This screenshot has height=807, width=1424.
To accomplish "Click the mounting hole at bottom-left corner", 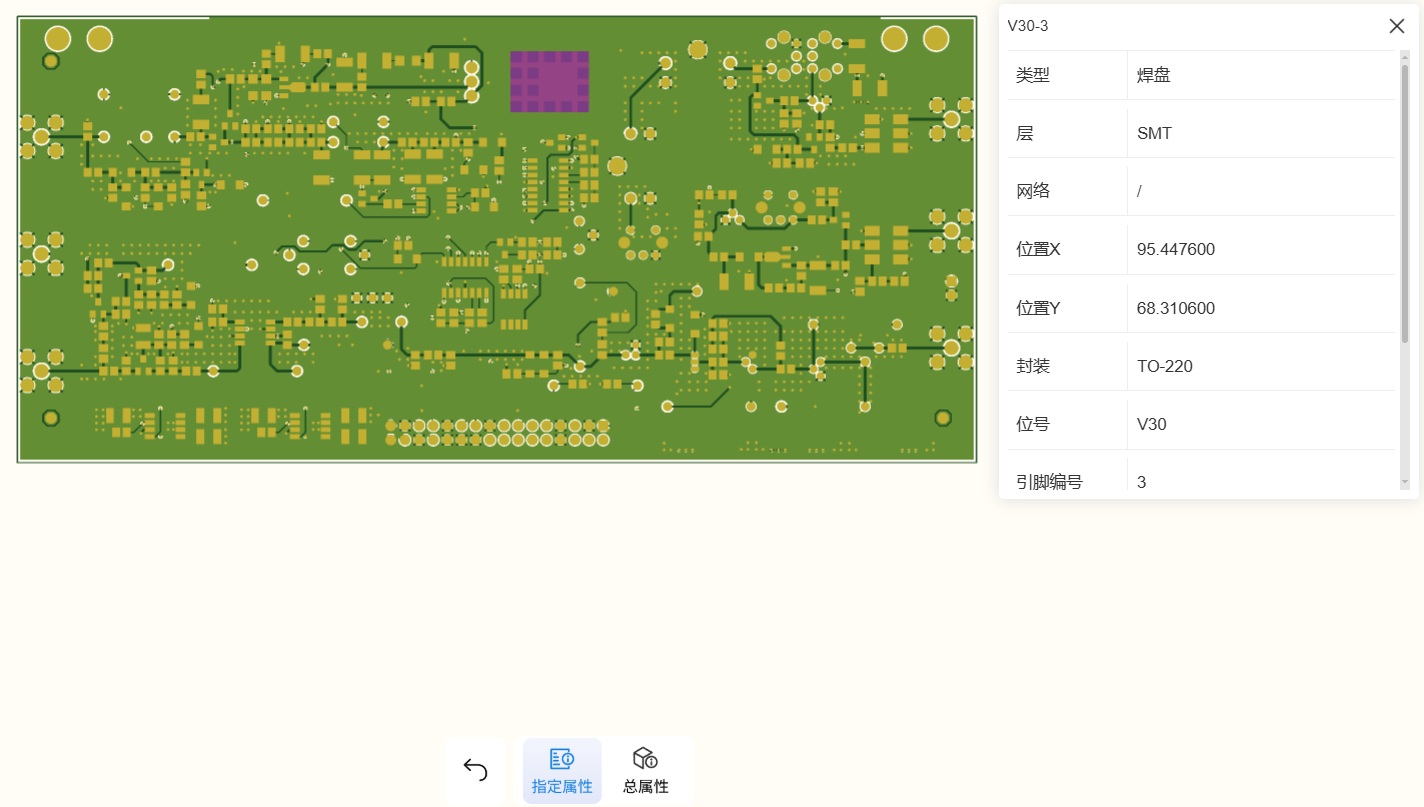I will click(x=51, y=417).
